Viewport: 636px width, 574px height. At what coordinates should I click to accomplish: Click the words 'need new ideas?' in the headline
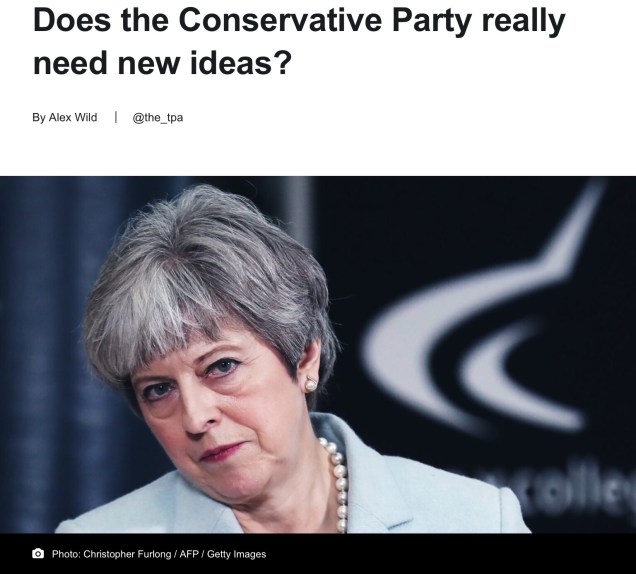(x=162, y=63)
